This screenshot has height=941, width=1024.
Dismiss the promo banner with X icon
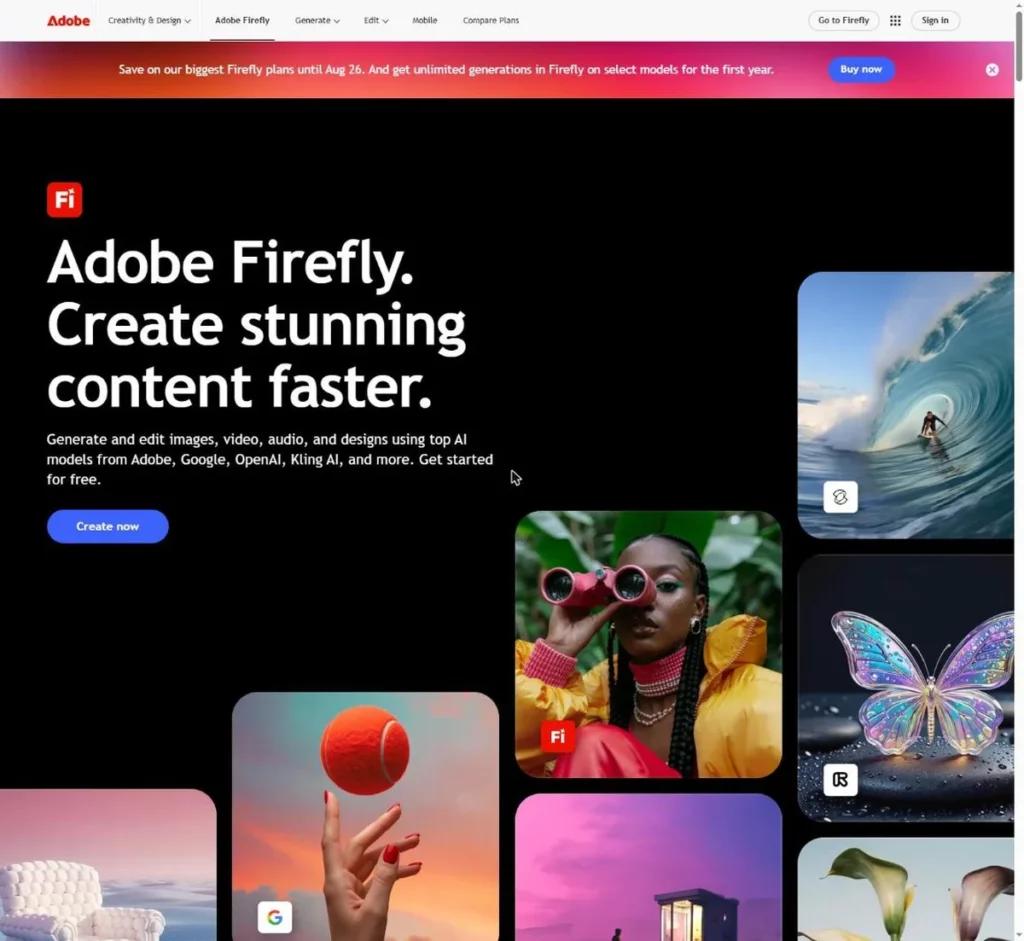(x=992, y=70)
